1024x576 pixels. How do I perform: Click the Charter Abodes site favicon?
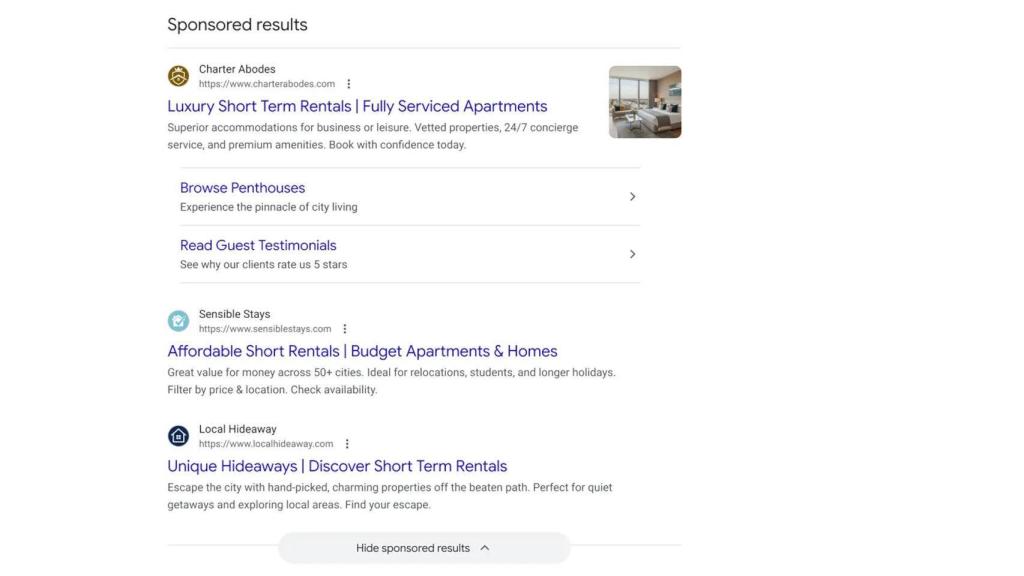pyautogui.click(x=178, y=75)
